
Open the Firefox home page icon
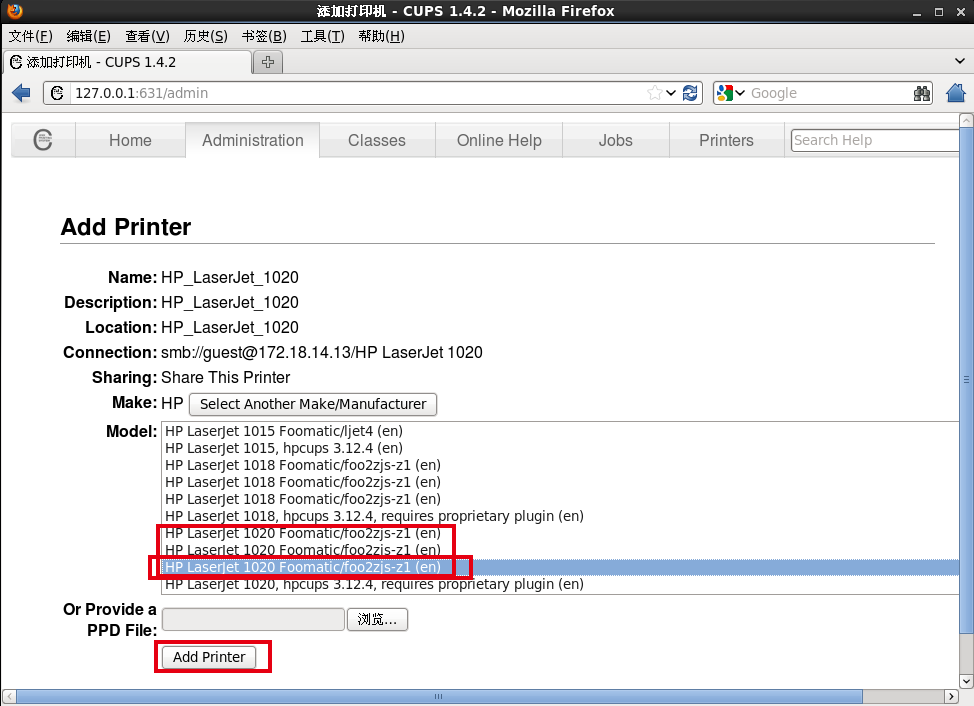tap(955, 93)
